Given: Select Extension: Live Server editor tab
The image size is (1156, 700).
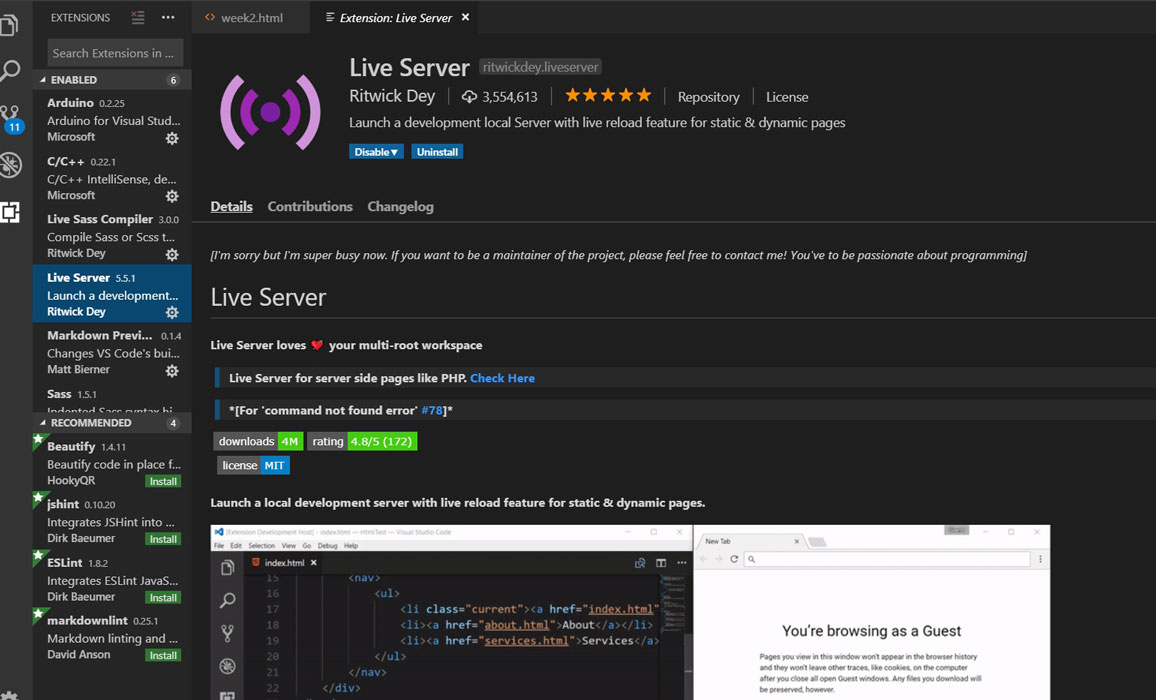Looking at the screenshot, I should [394, 17].
